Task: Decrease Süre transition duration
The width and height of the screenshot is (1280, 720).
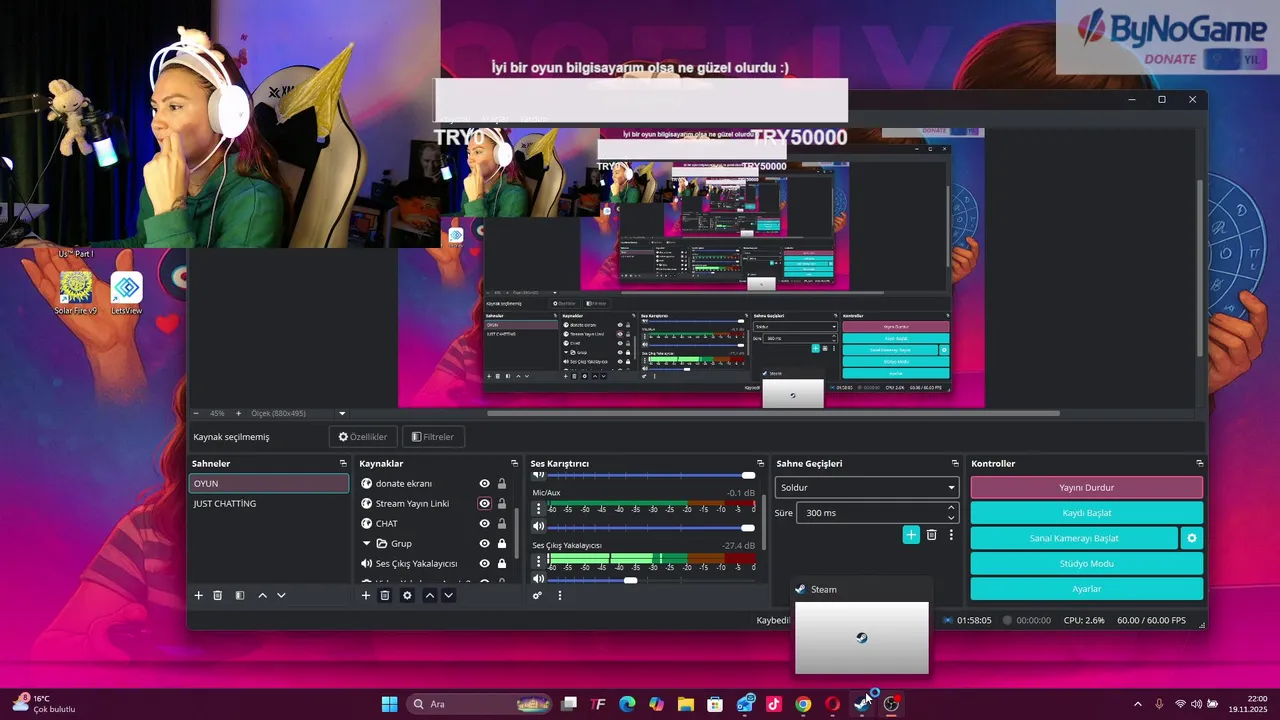Action: pyautogui.click(x=951, y=518)
